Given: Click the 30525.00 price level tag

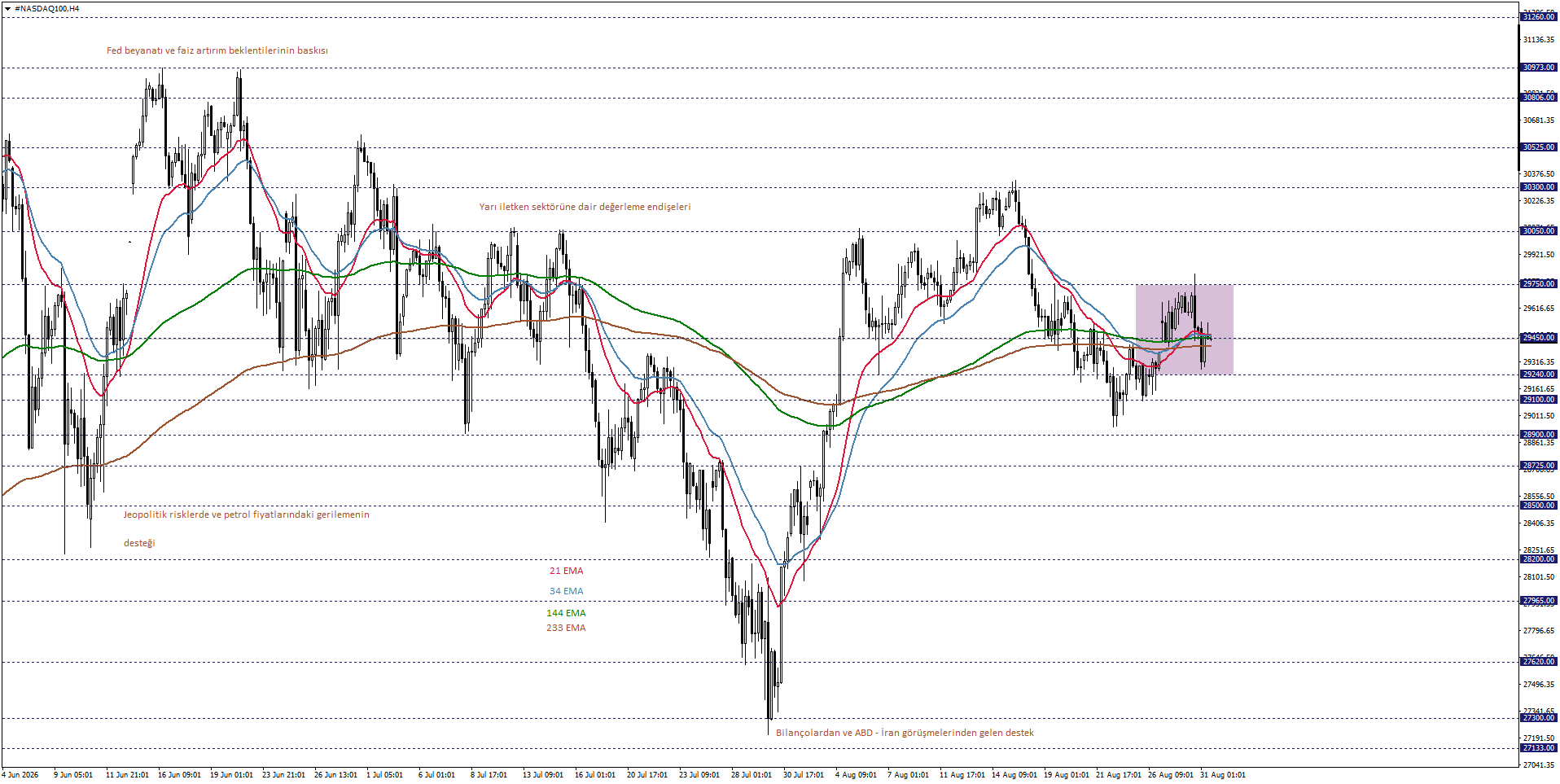Looking at the screenshot, I should tap(1538, 147).
